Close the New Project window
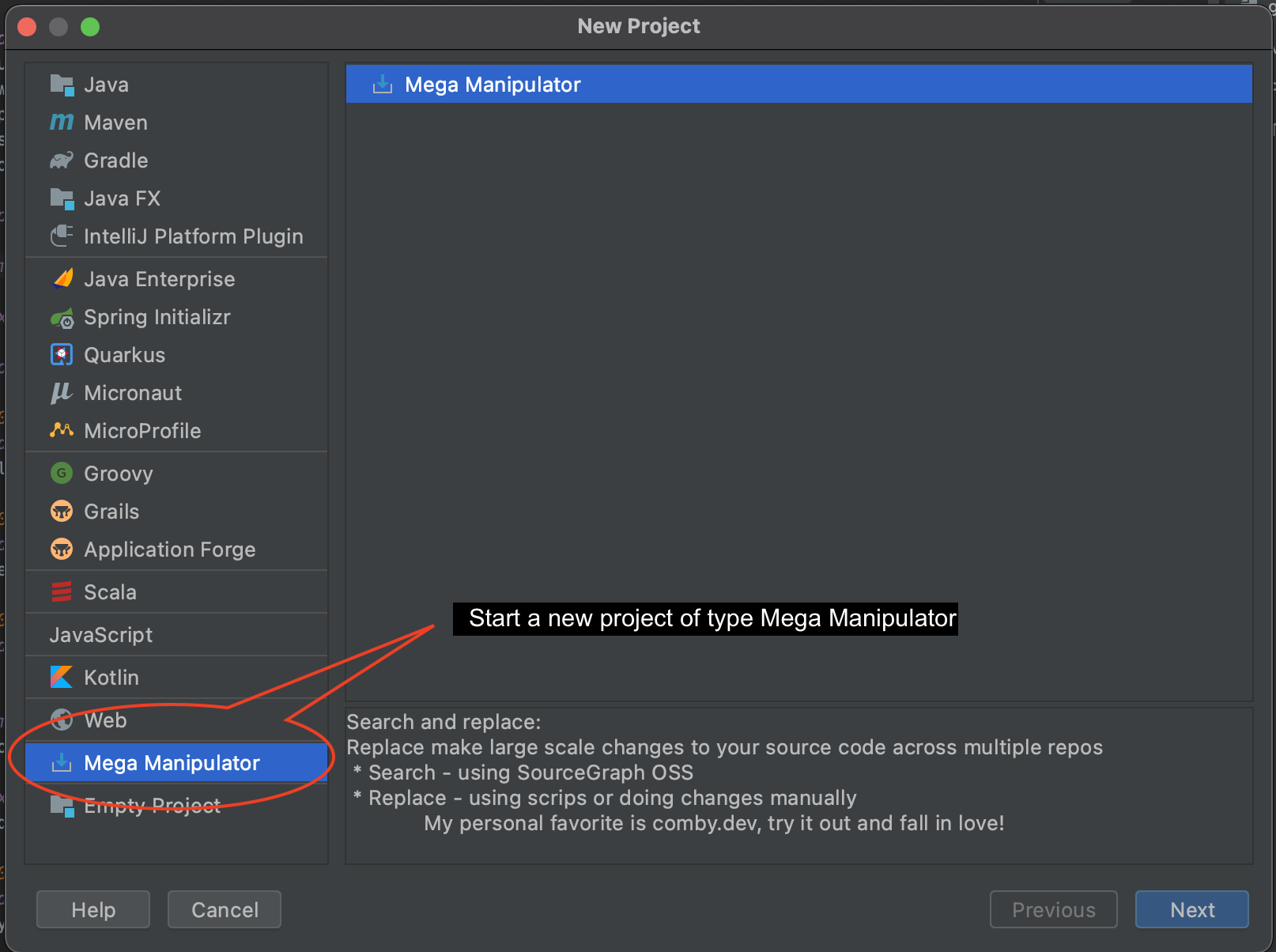 [27, 27]
